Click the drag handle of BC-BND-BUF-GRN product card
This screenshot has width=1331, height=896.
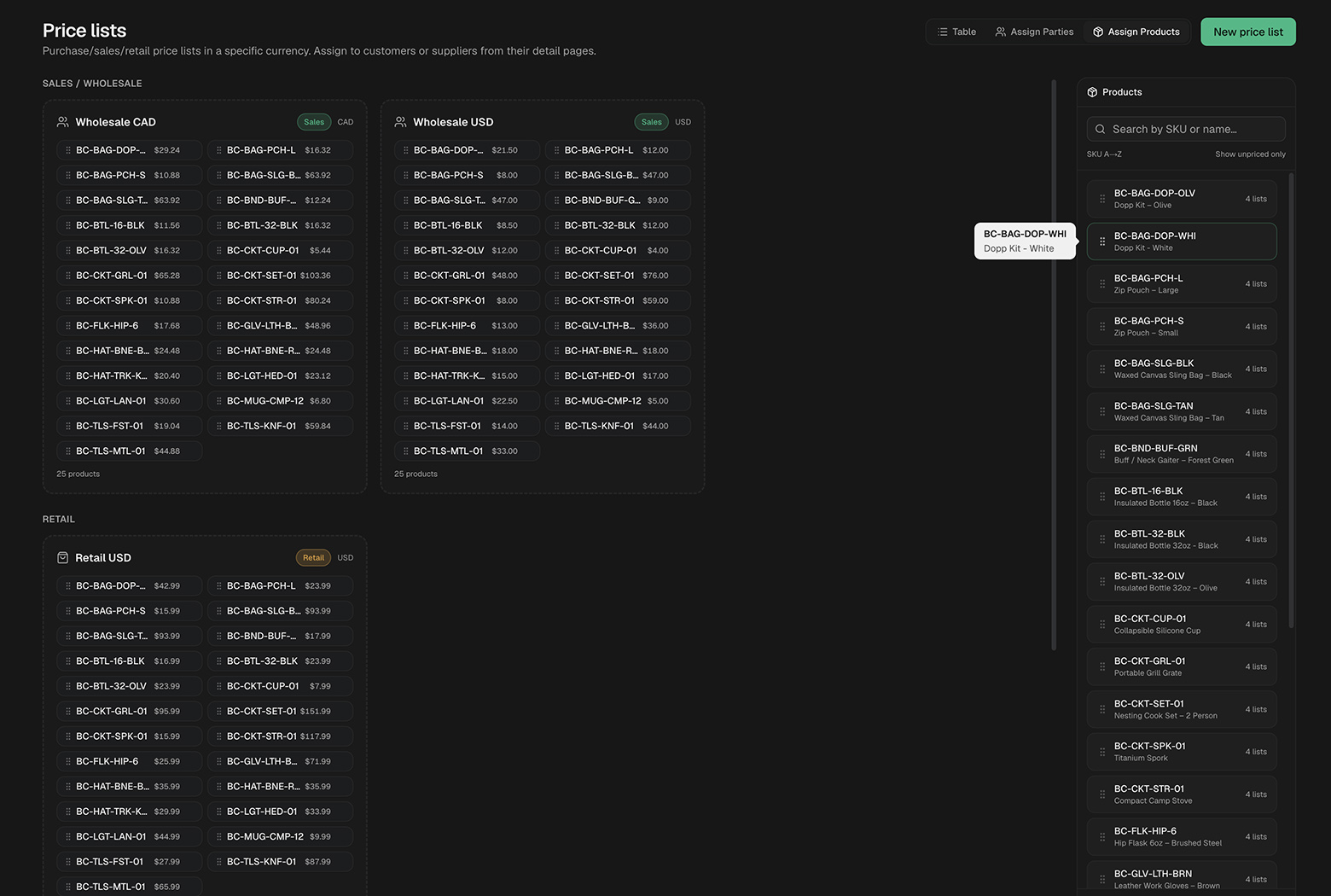pos(1102,454)
